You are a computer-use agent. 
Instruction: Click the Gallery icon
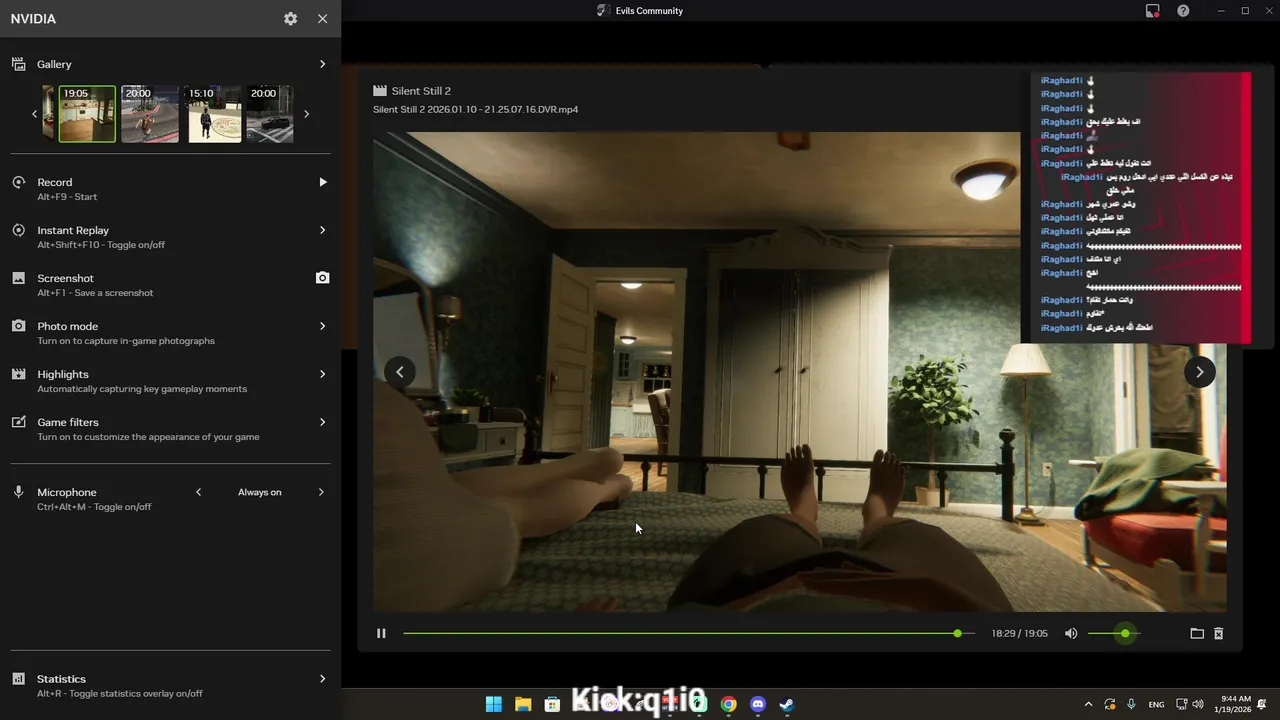[x=18, y=64]
